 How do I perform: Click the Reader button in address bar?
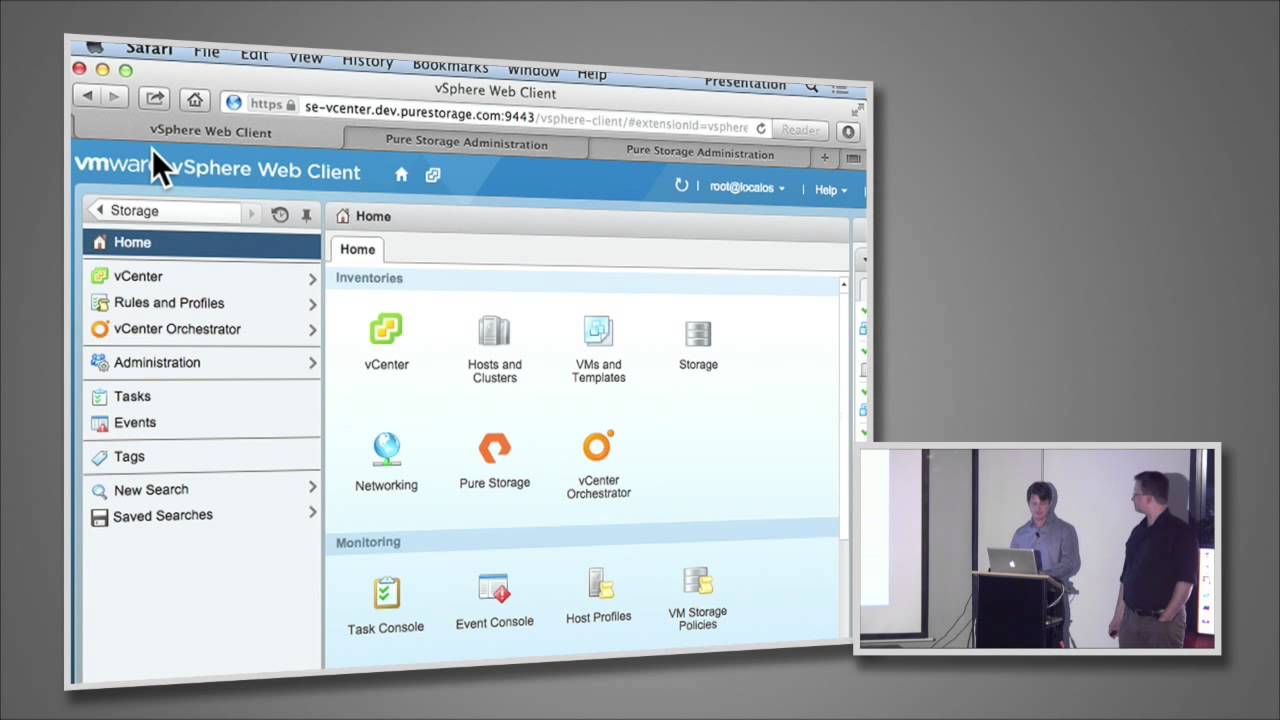[x=800, y=130]
